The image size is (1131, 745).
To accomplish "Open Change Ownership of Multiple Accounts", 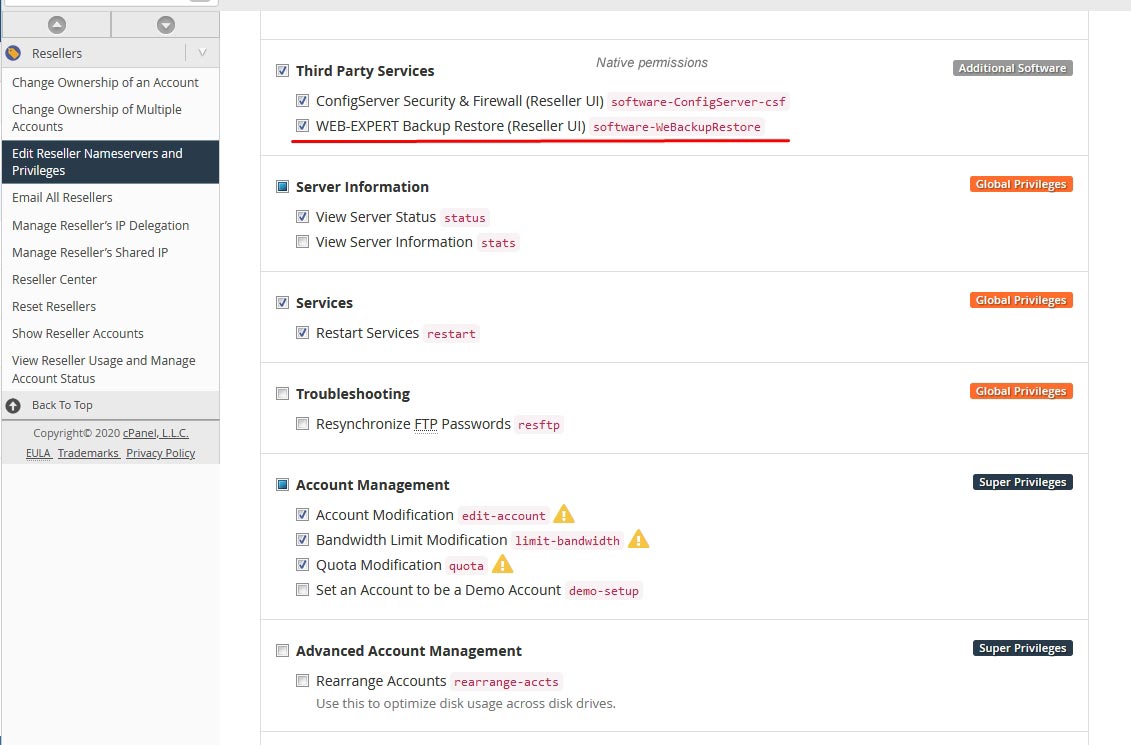I will pyautogui.click(x=97, y=118).
